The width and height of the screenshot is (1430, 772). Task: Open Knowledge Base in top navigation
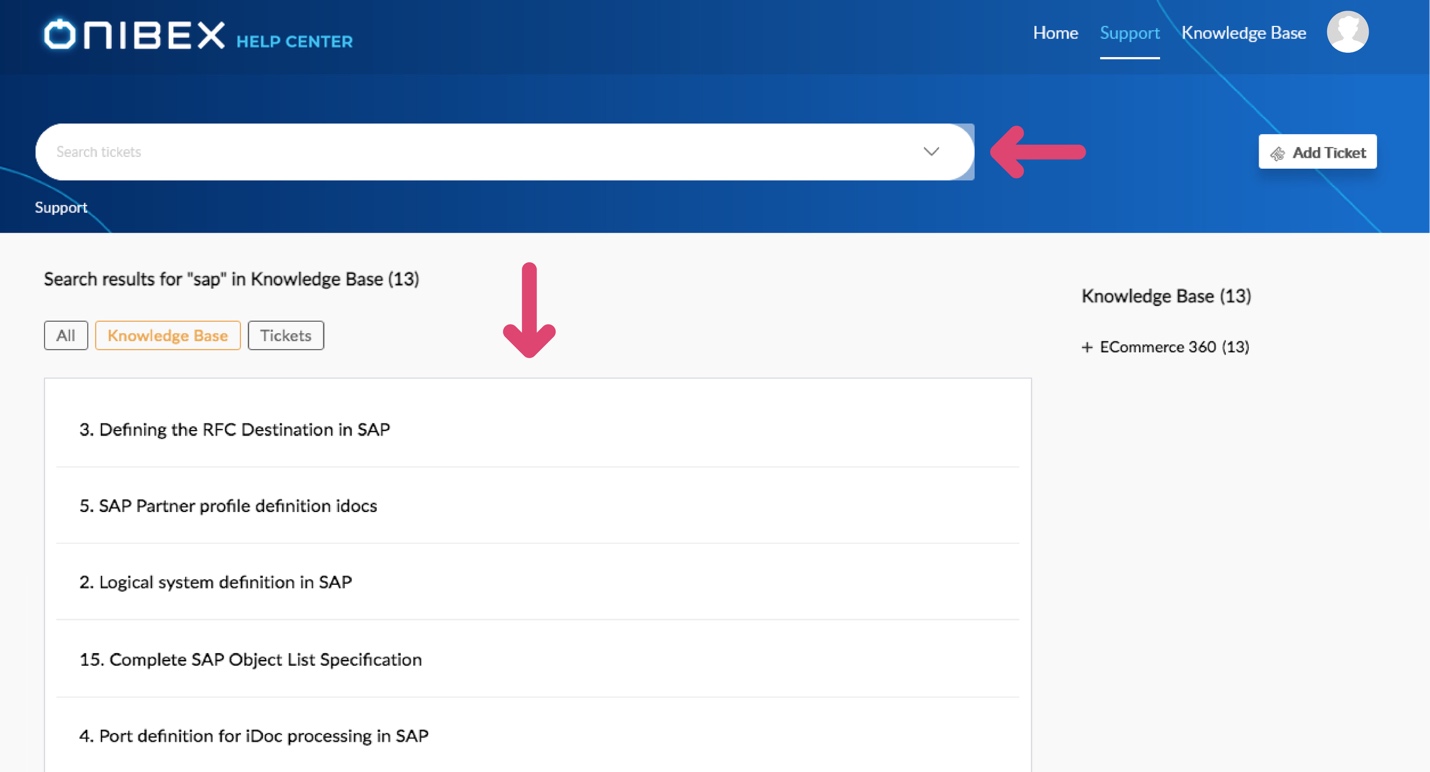click(x=1243, y=33)
